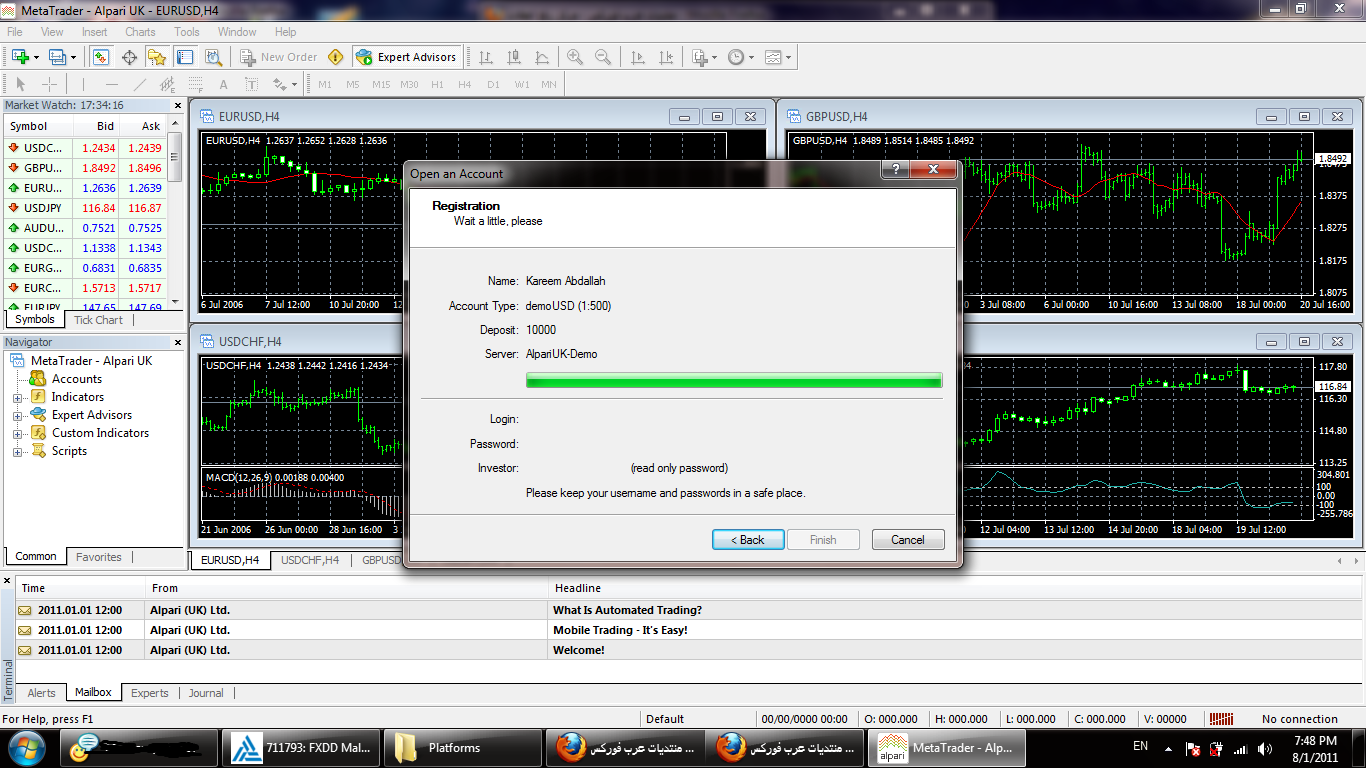Click Cancel in Open an Account dialog

tap(908, 539)
